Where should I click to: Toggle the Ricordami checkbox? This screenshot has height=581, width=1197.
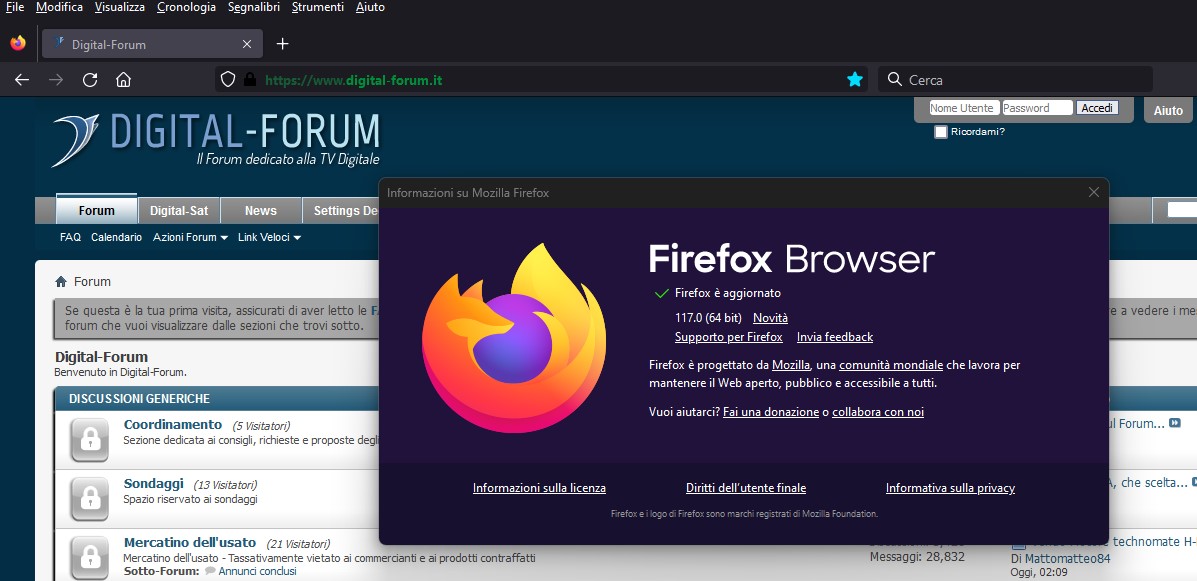click(940, 132)
